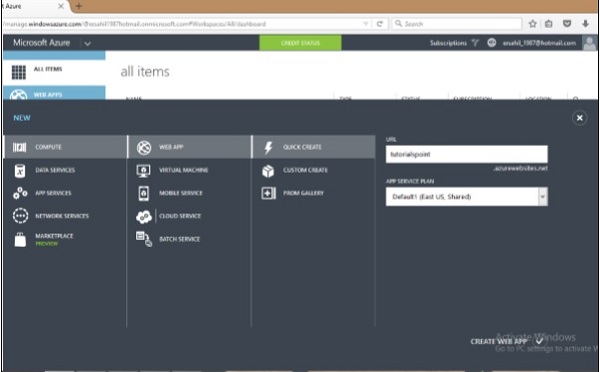Expand the Microsoft Azure chevron menu
600x372 pixels.
pyautogui.click(x=87, y=43)
